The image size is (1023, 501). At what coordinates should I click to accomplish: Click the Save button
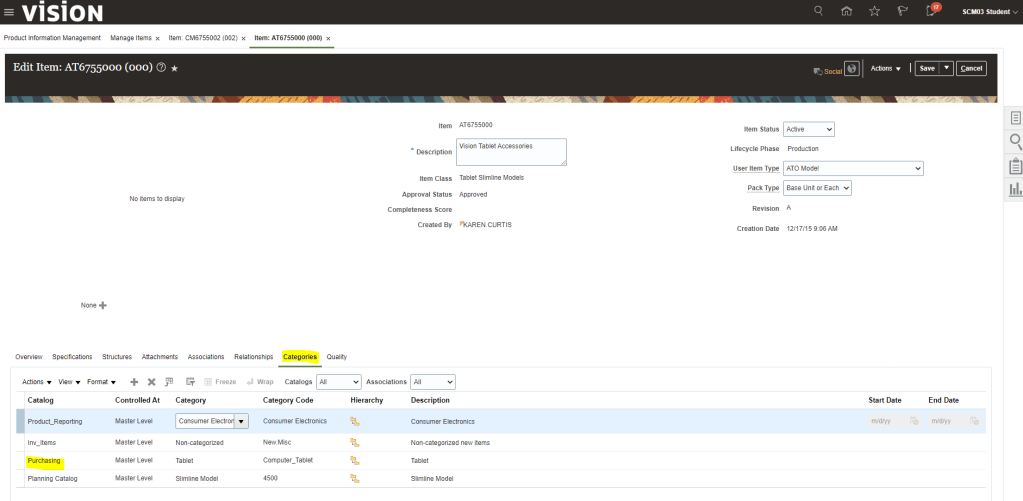click(x=927, y=68)
